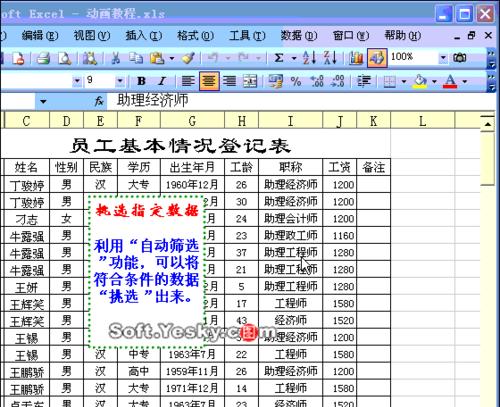This screenshot has width=500, height=407.
Task: Open the AutoSum functions dropdown arrow
Action: pos(294,58)
